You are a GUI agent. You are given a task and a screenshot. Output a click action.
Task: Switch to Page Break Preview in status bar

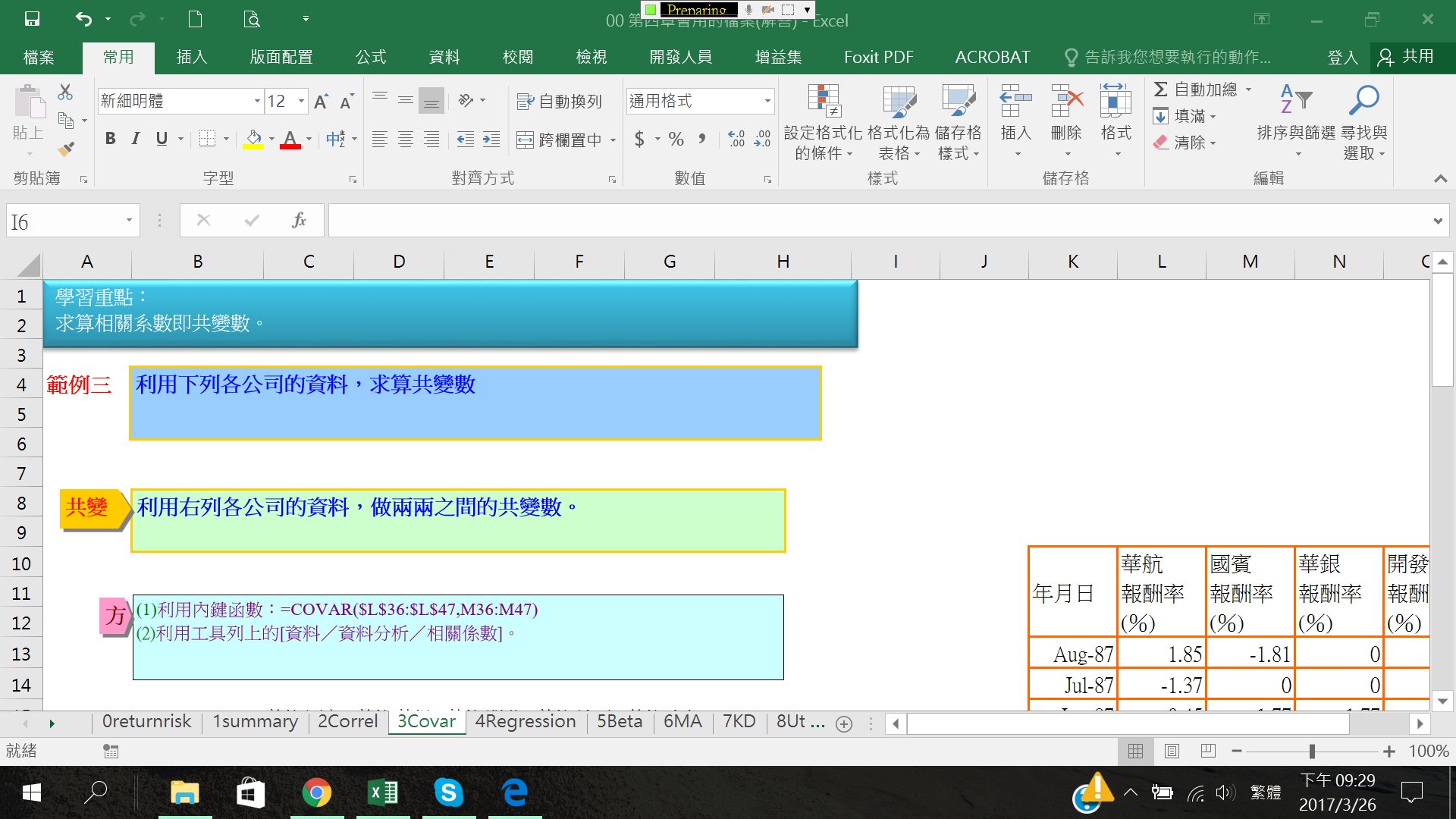pyautogui.click(x=1208, y=751)
